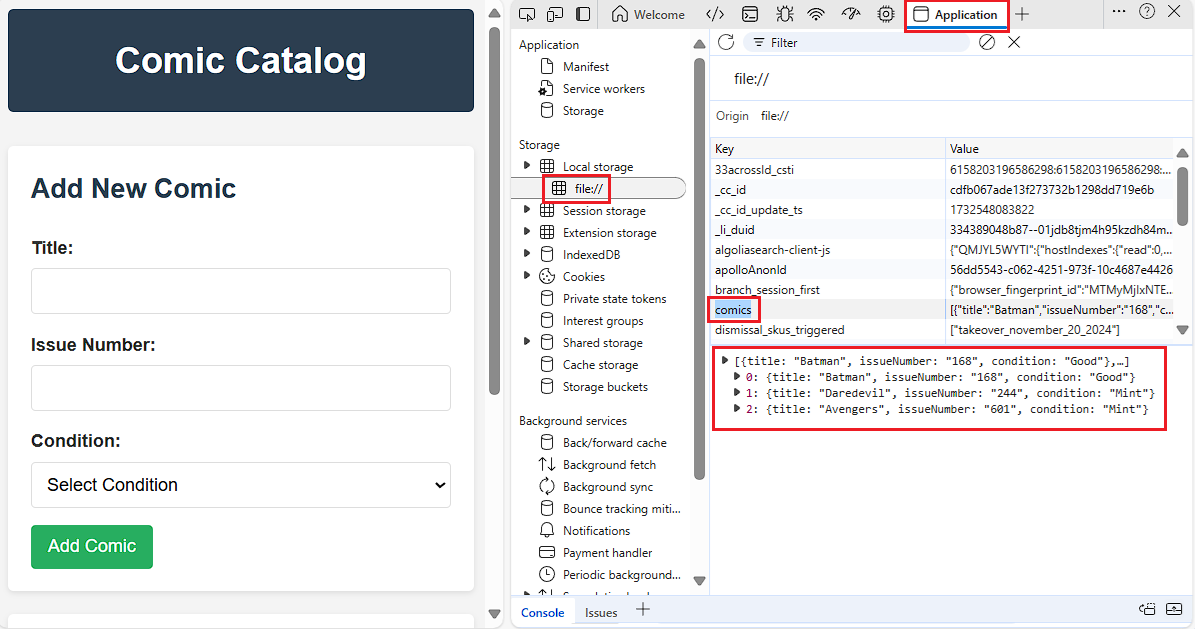Open the Sources panel bug icon
The height and width of the screenshot is (629, 1195).
784,14
